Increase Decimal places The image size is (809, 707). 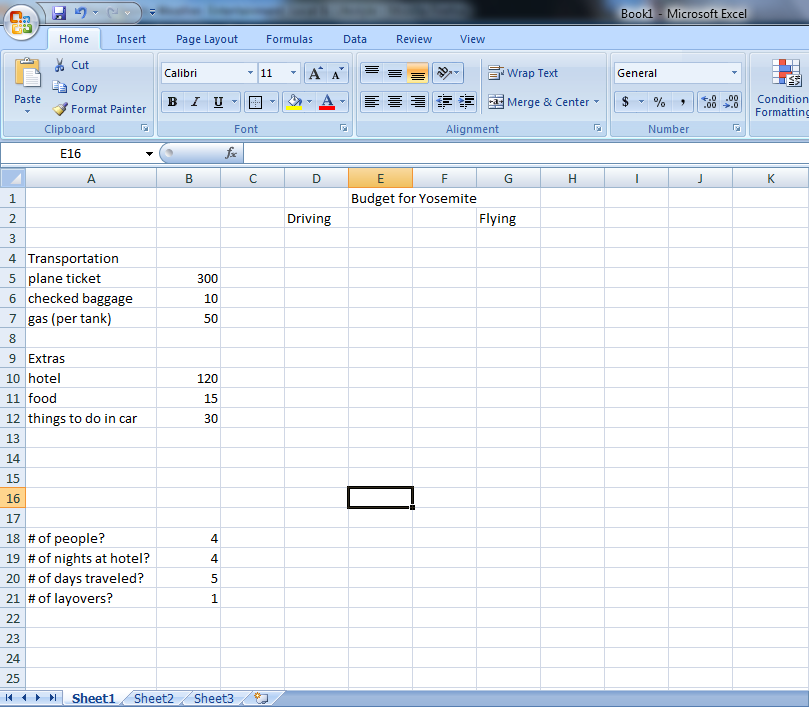click(x=708, y=102)
